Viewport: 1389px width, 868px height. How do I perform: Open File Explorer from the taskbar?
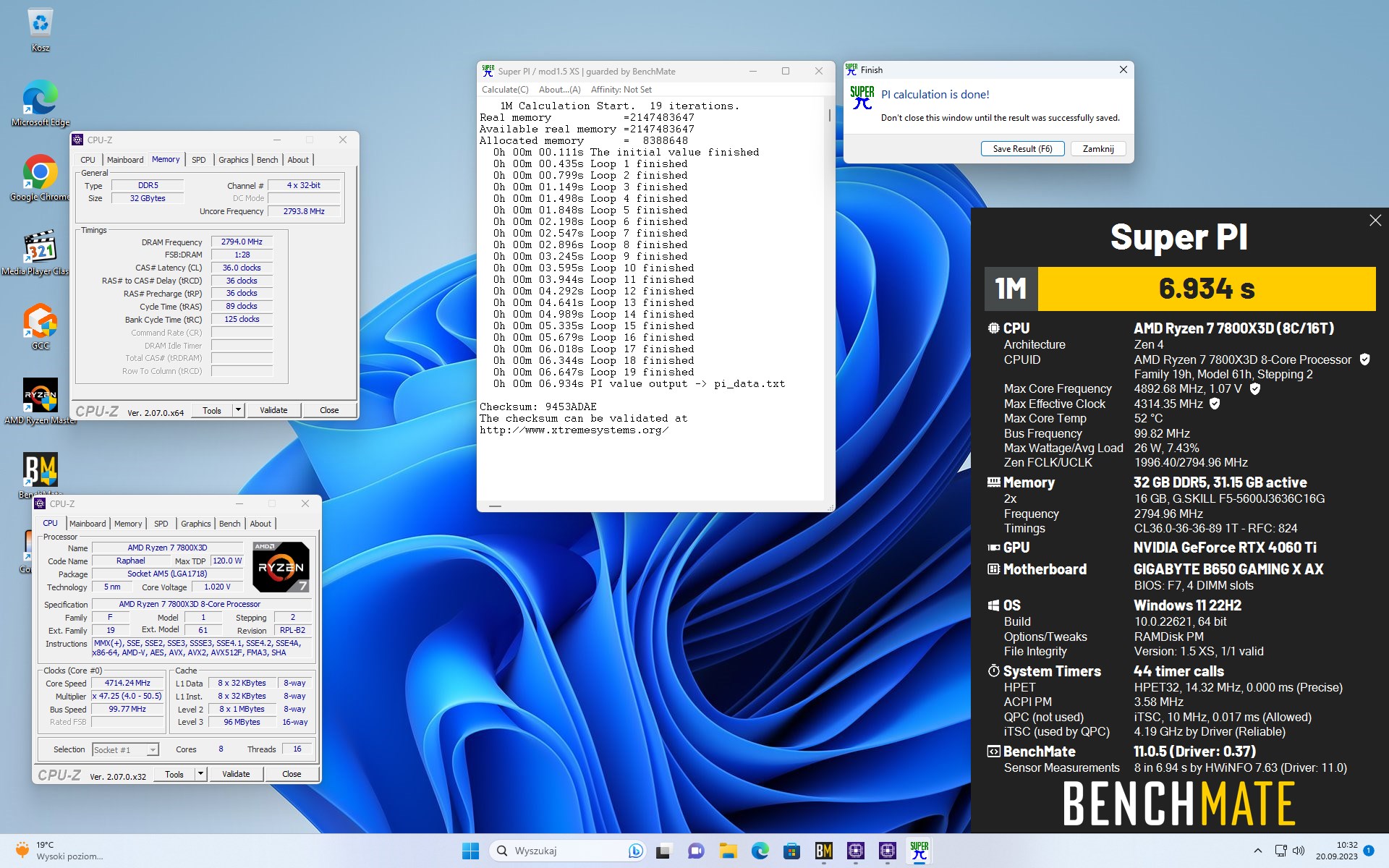coord(728,851)
